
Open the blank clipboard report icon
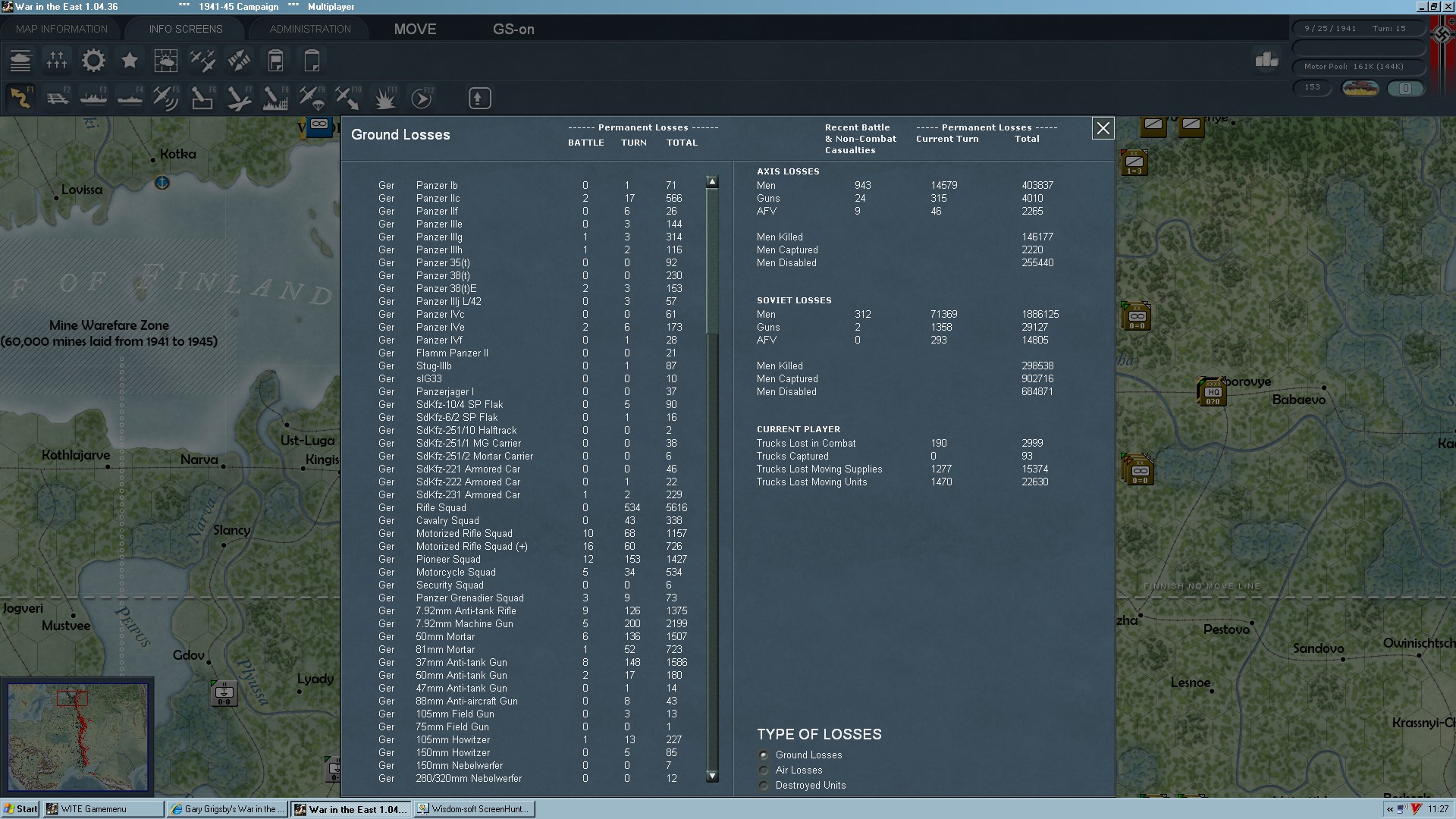[x=312, y=61]
